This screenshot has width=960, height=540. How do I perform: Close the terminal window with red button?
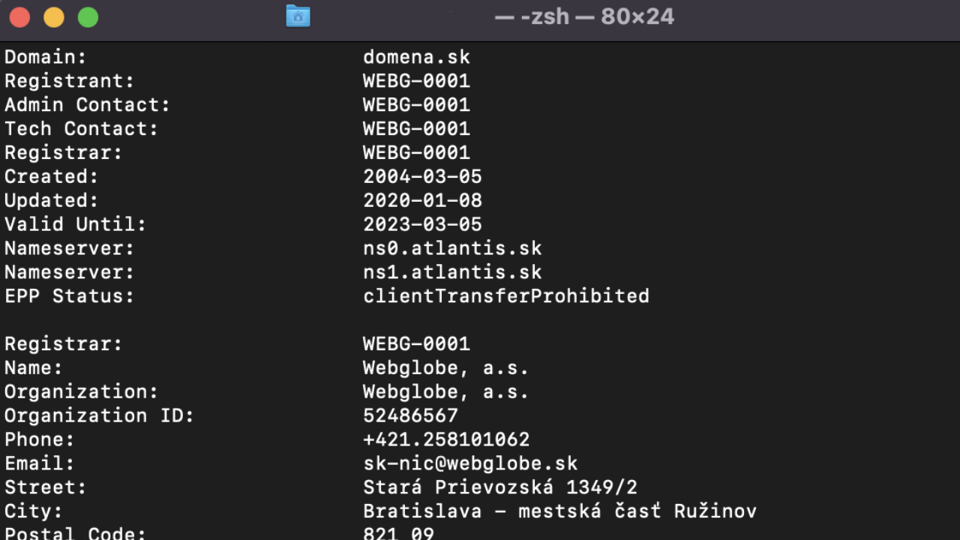tap(20, 17)
